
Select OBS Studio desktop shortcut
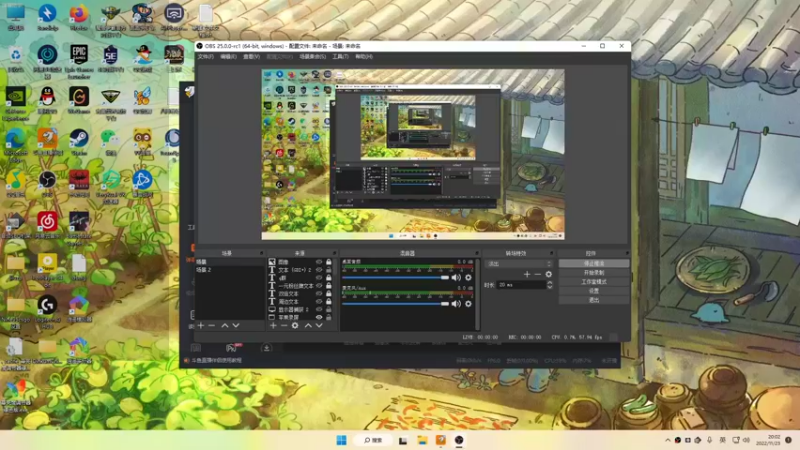(47, 184)
